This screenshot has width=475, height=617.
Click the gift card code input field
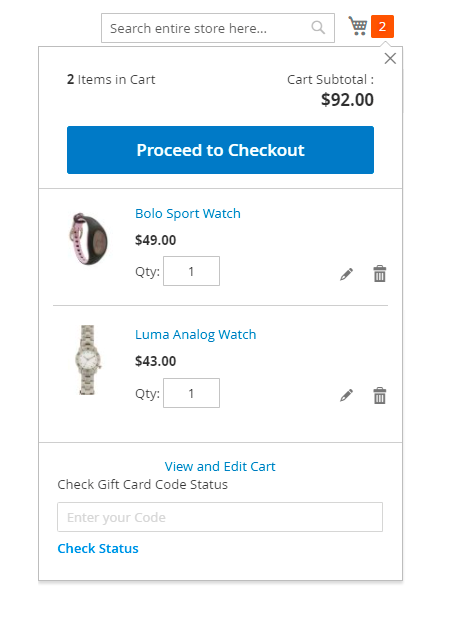click(220, 517)
